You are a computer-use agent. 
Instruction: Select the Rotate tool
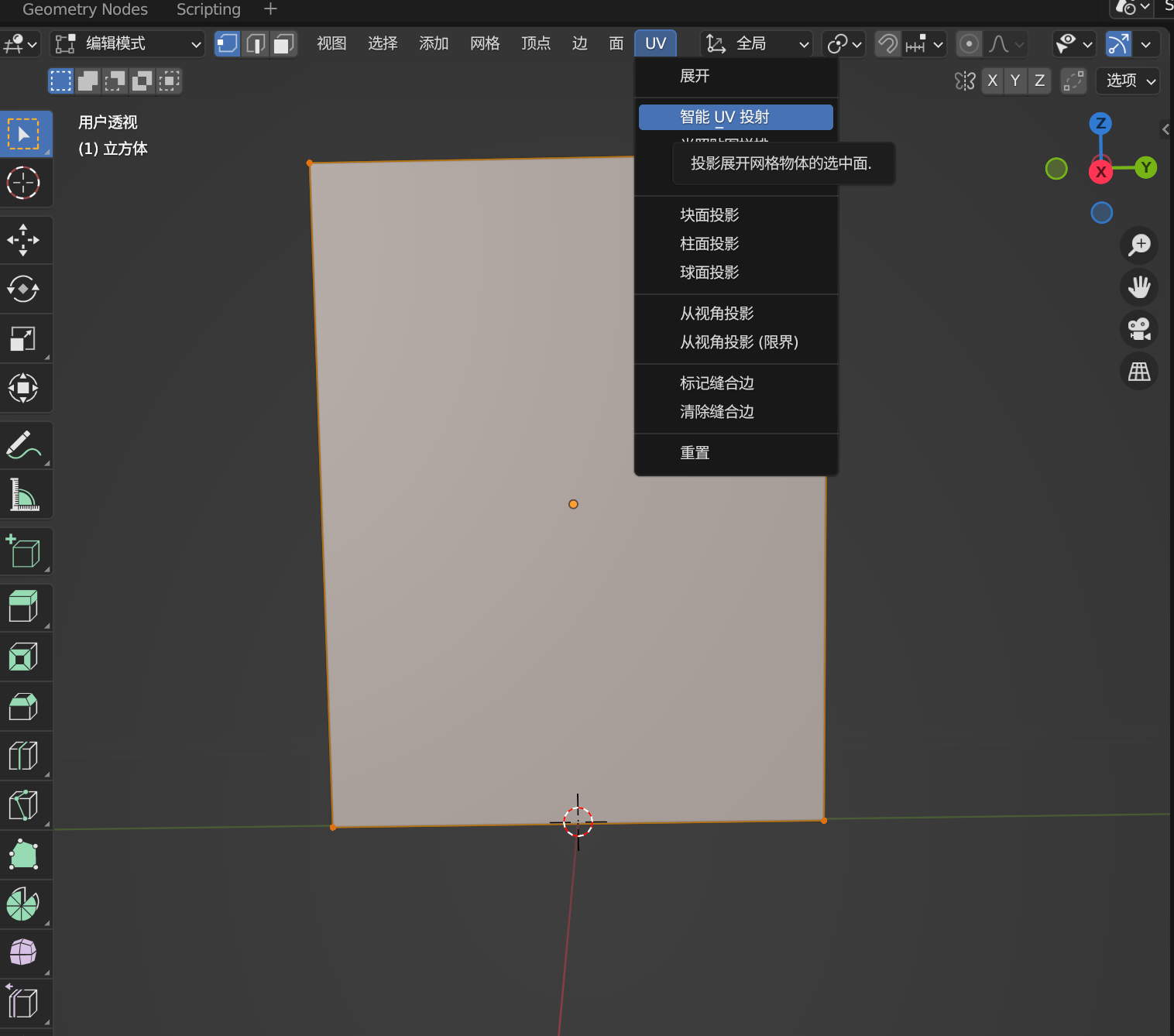tap(24, 290)
